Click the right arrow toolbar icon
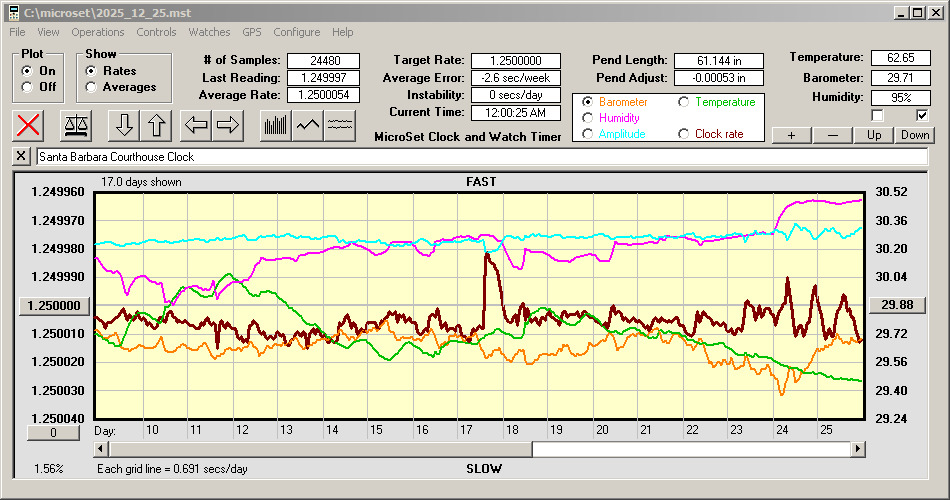This screenshot has width=950, height=500. [228, 125]
